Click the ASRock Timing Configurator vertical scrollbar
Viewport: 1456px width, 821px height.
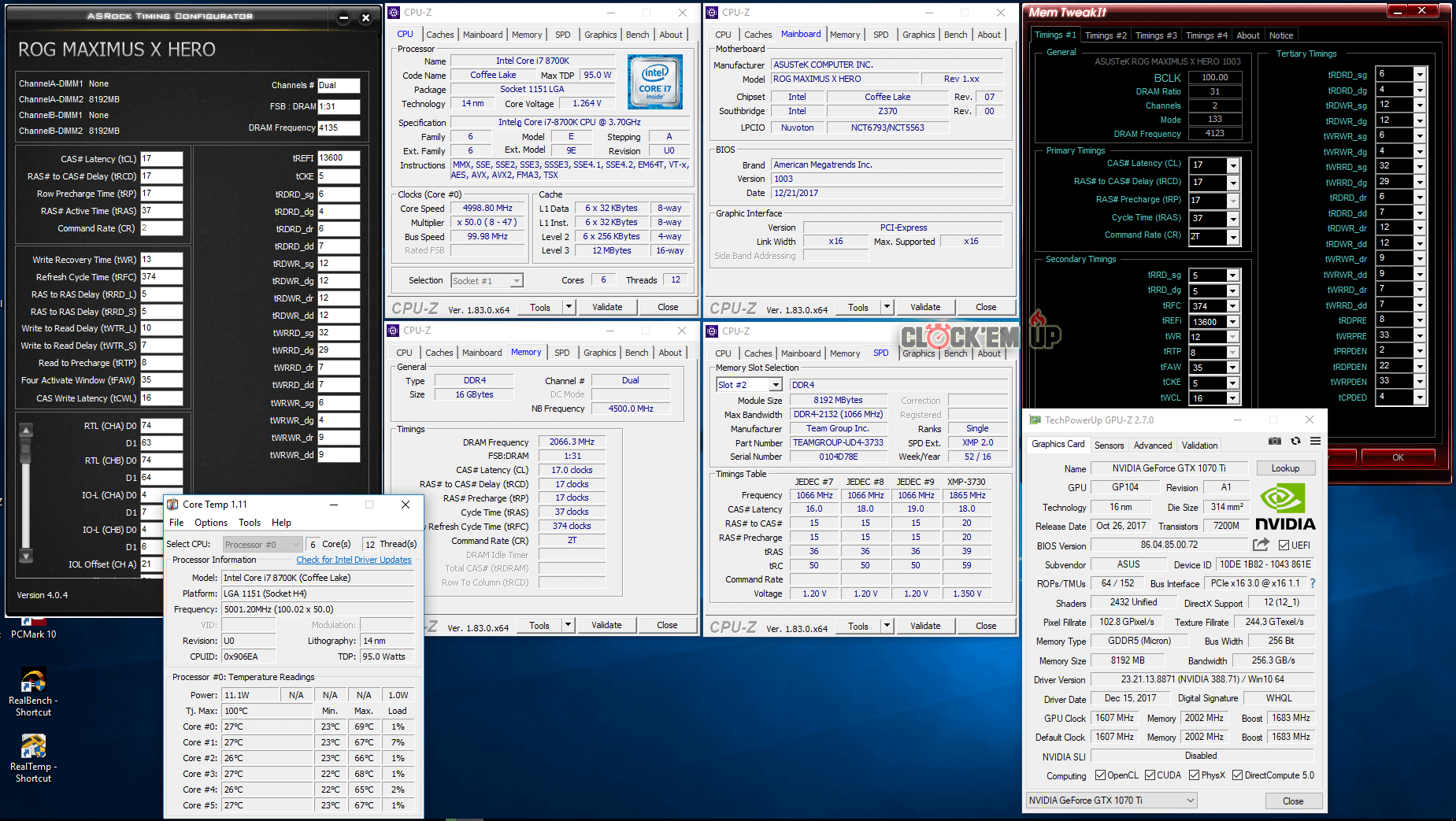(x=26, y=493)
